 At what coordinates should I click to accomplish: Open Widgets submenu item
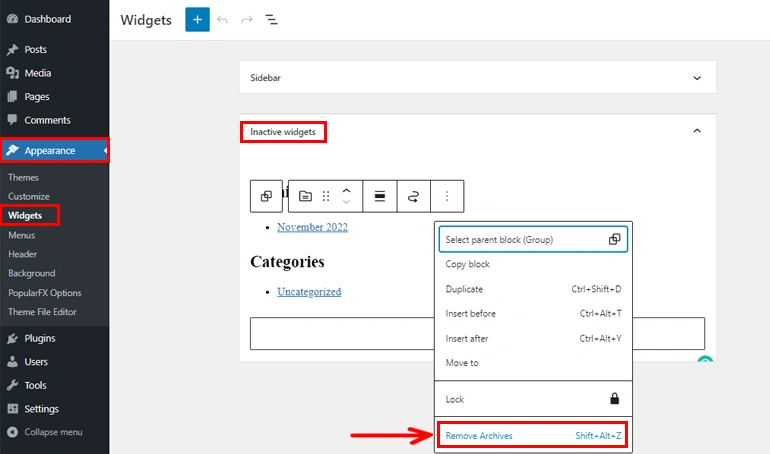[25, 215]
